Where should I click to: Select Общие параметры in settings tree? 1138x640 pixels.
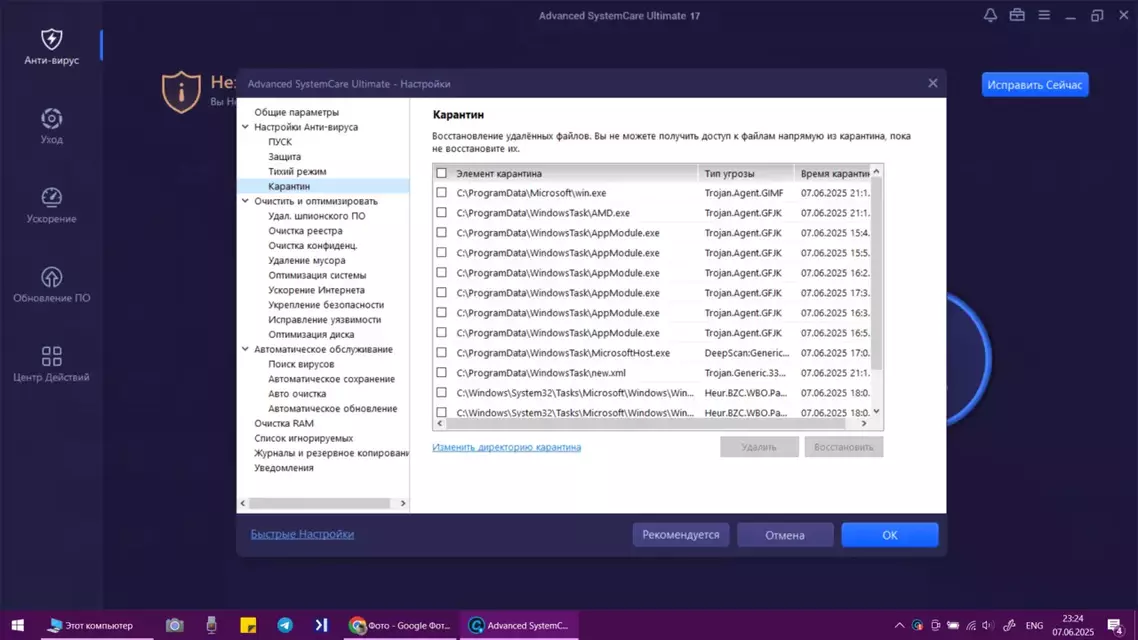(296, 112)
